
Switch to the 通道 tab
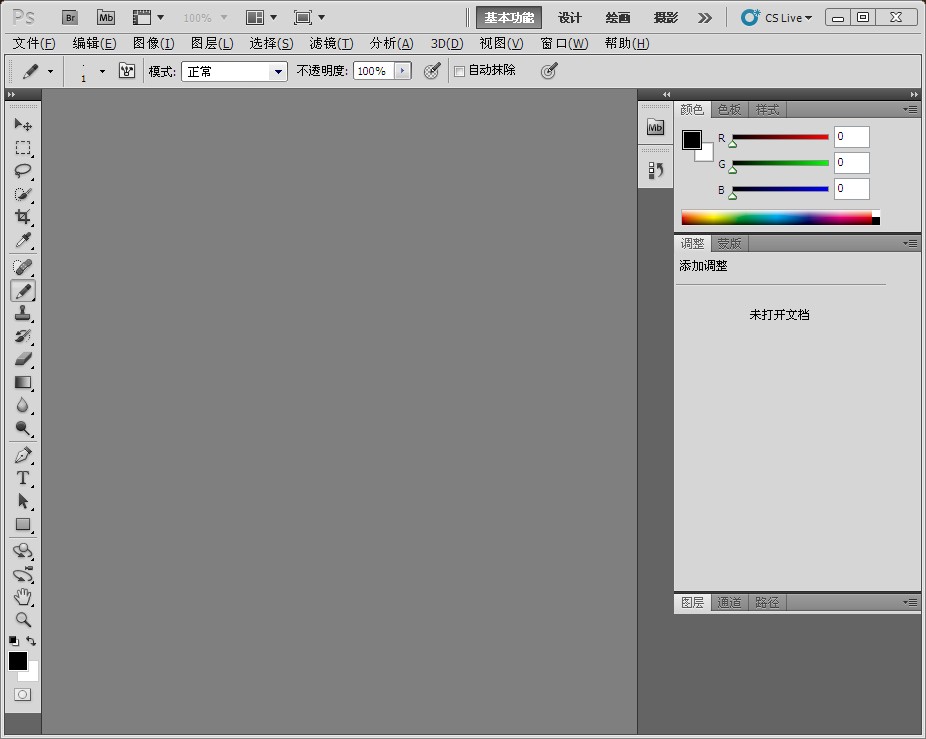pos(729,602)
